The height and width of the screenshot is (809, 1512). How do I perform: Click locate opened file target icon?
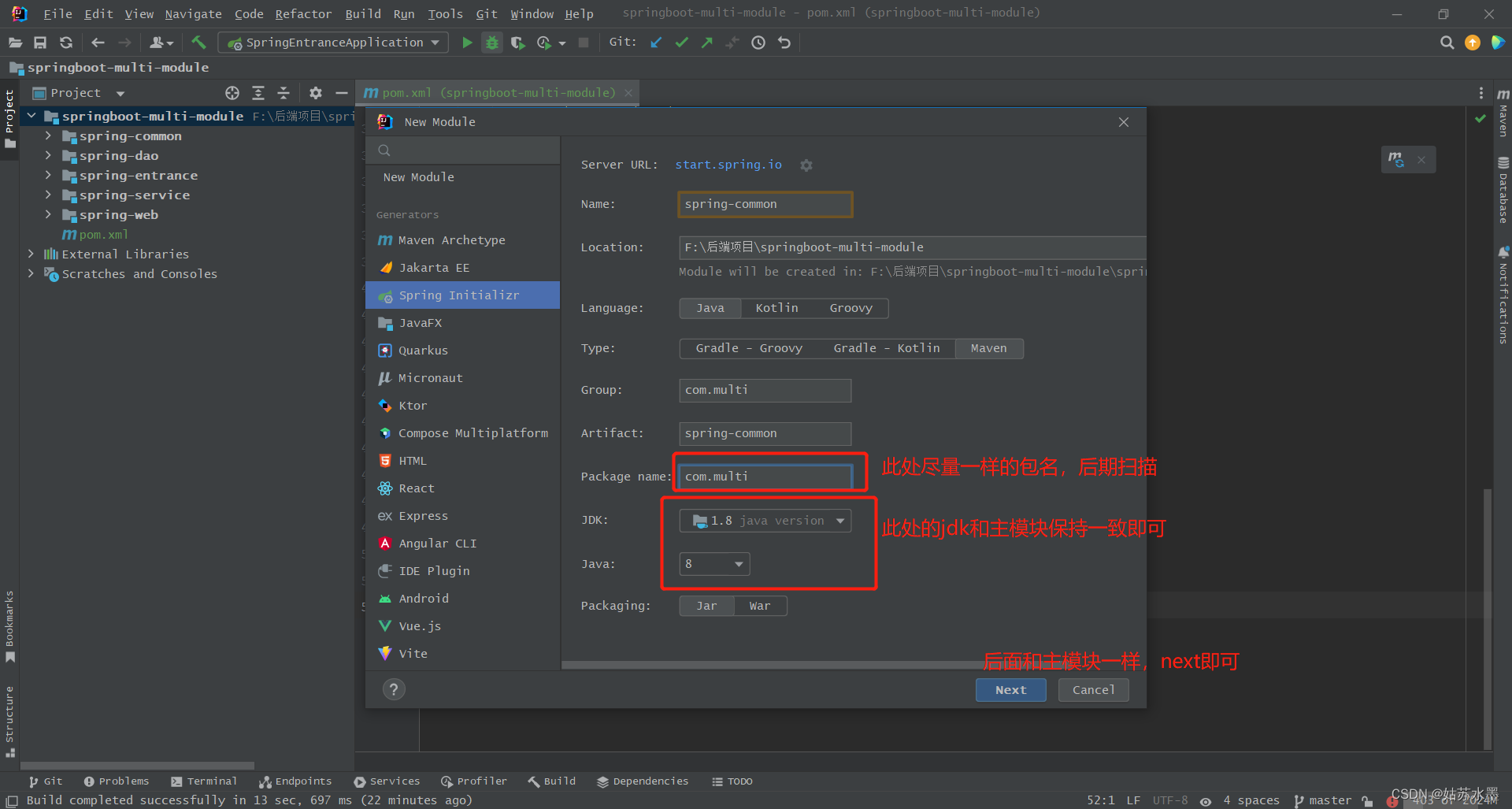pos(232,93)
